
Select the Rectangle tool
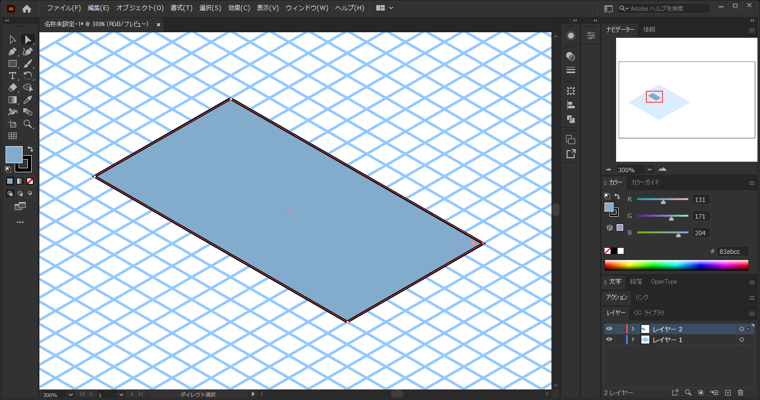tap(12, 64)
